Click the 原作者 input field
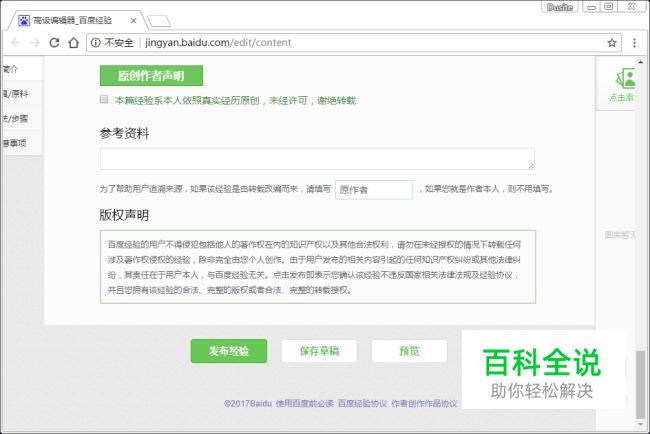The width and height of the screenshot is (650, 434). click(374, 190)
